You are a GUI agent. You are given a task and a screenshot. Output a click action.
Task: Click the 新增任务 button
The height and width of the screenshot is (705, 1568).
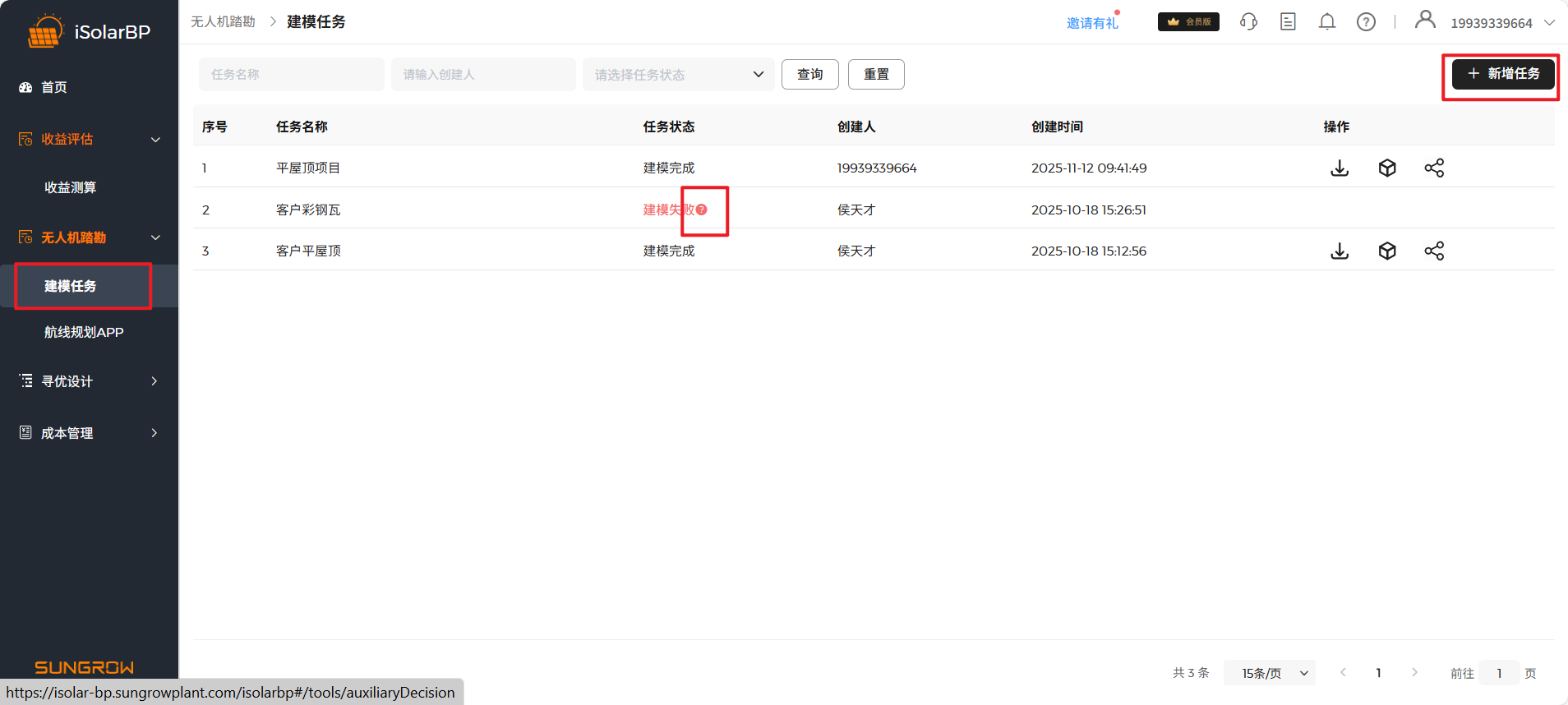(x=1502, y=74)
